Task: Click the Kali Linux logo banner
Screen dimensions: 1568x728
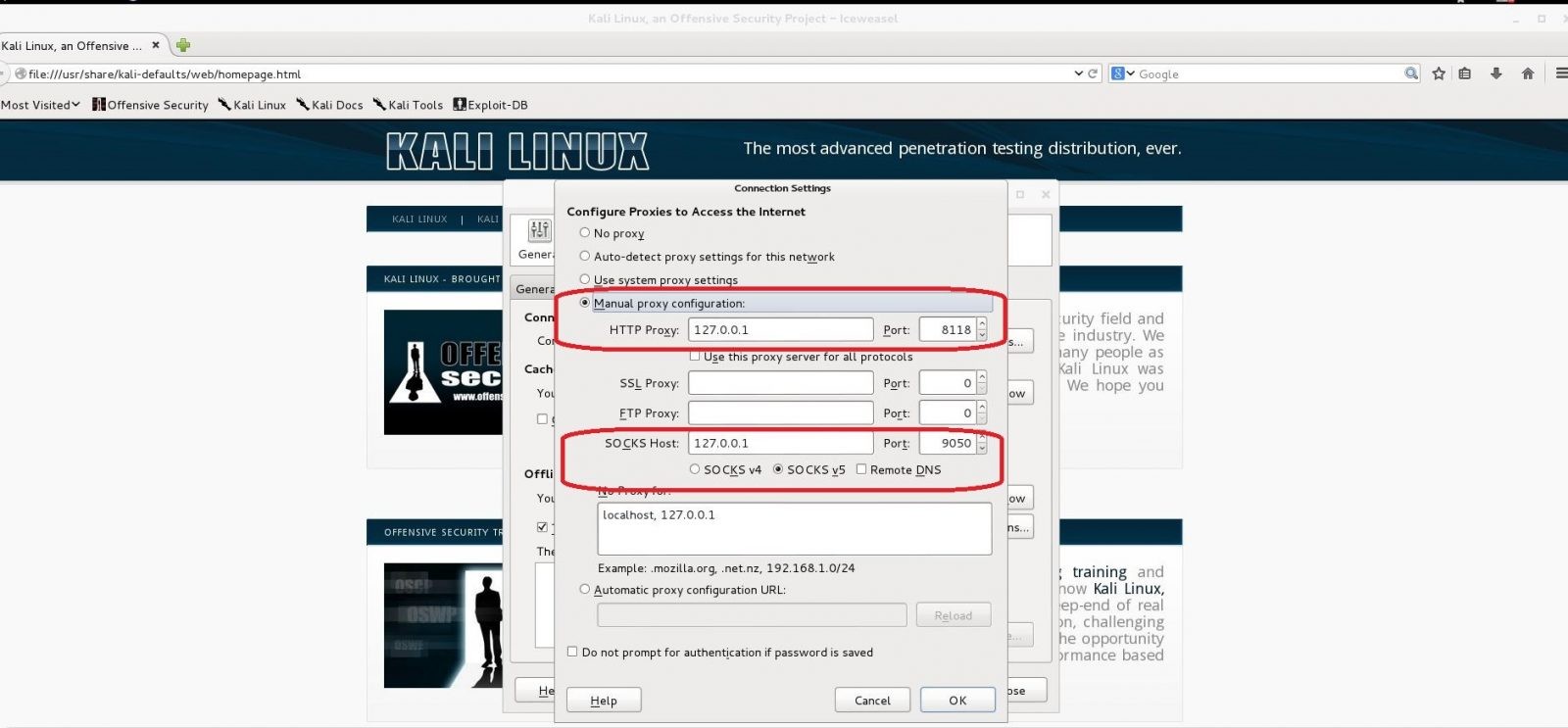Action: tap(517, 151)
